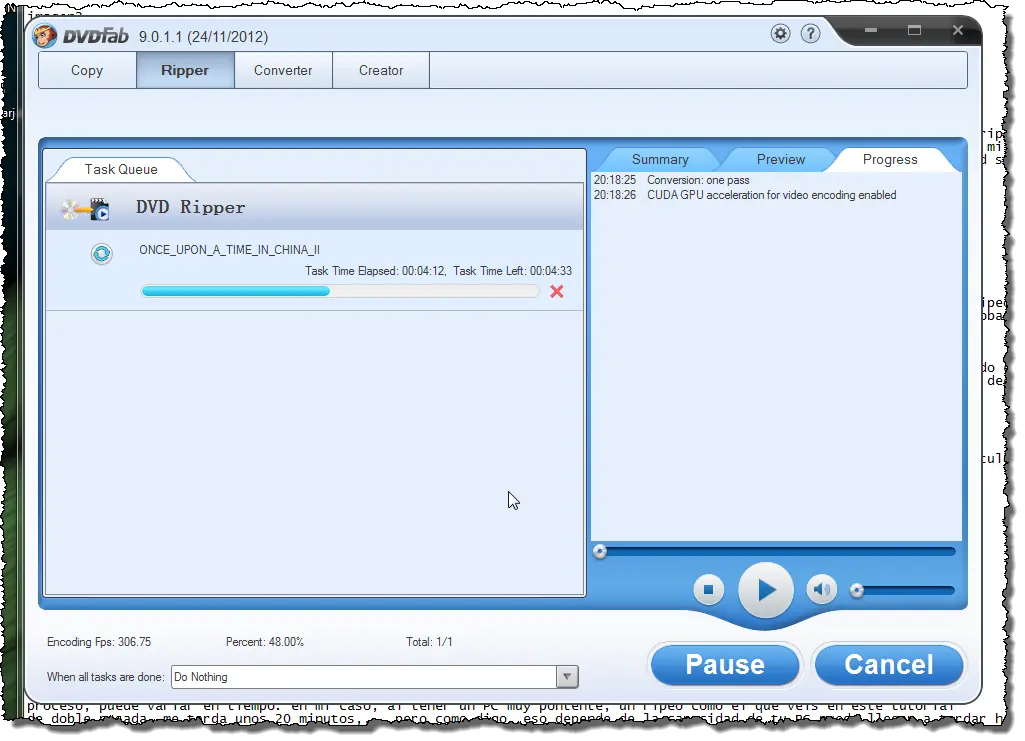Viewport: 1025px width, 741px height.
Task: Select the Progress tab
Action: 890,160
